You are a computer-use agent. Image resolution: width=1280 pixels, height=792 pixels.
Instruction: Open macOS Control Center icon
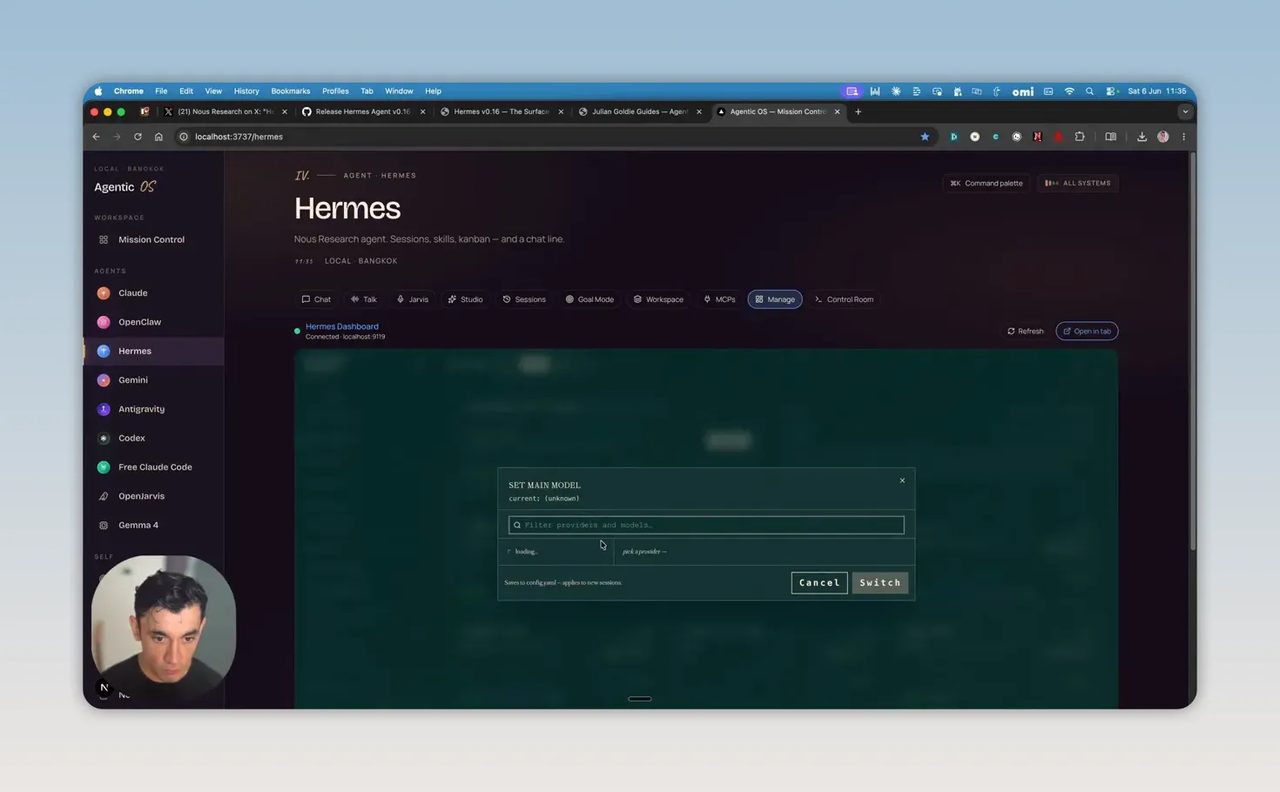(x=1110, y=91)
